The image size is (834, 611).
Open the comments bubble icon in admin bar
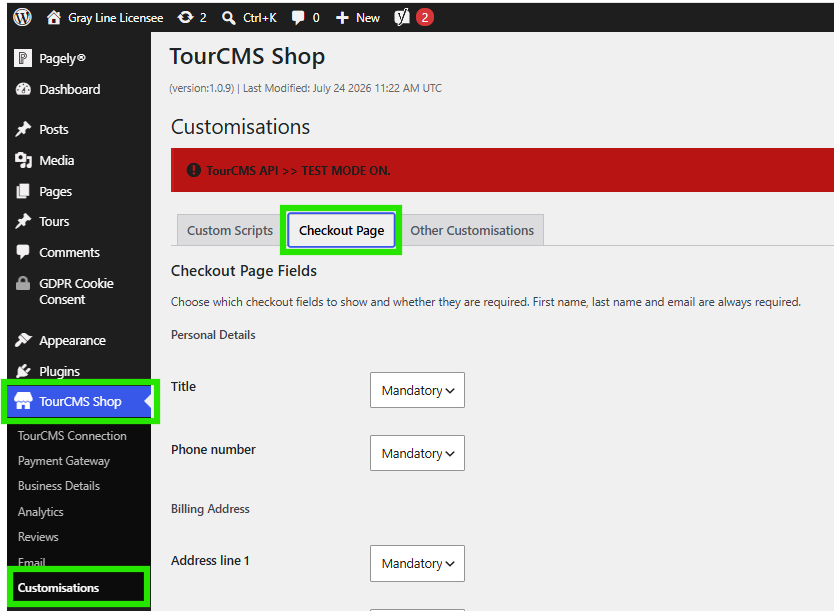click(x=298, y=18)
